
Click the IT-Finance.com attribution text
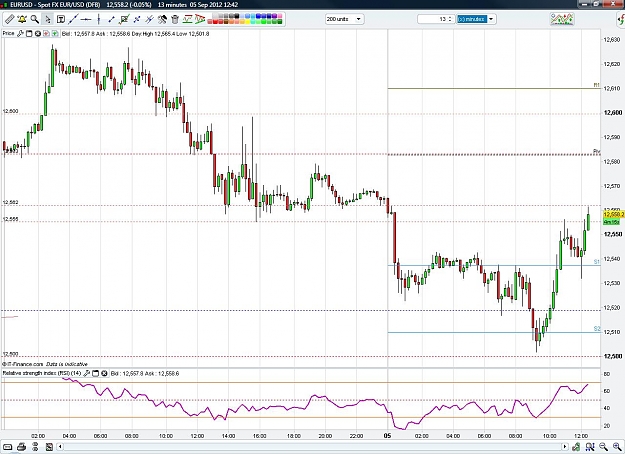coord(22,364)
